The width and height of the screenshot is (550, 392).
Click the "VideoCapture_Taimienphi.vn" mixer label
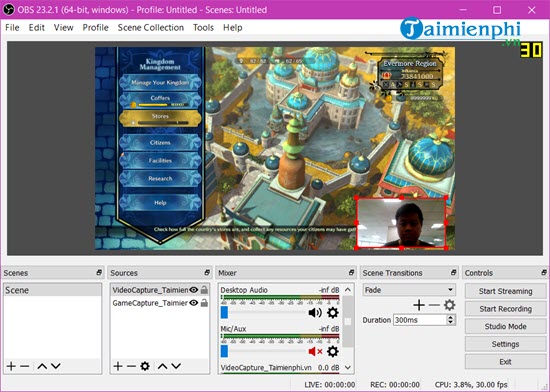coord(266,367)
